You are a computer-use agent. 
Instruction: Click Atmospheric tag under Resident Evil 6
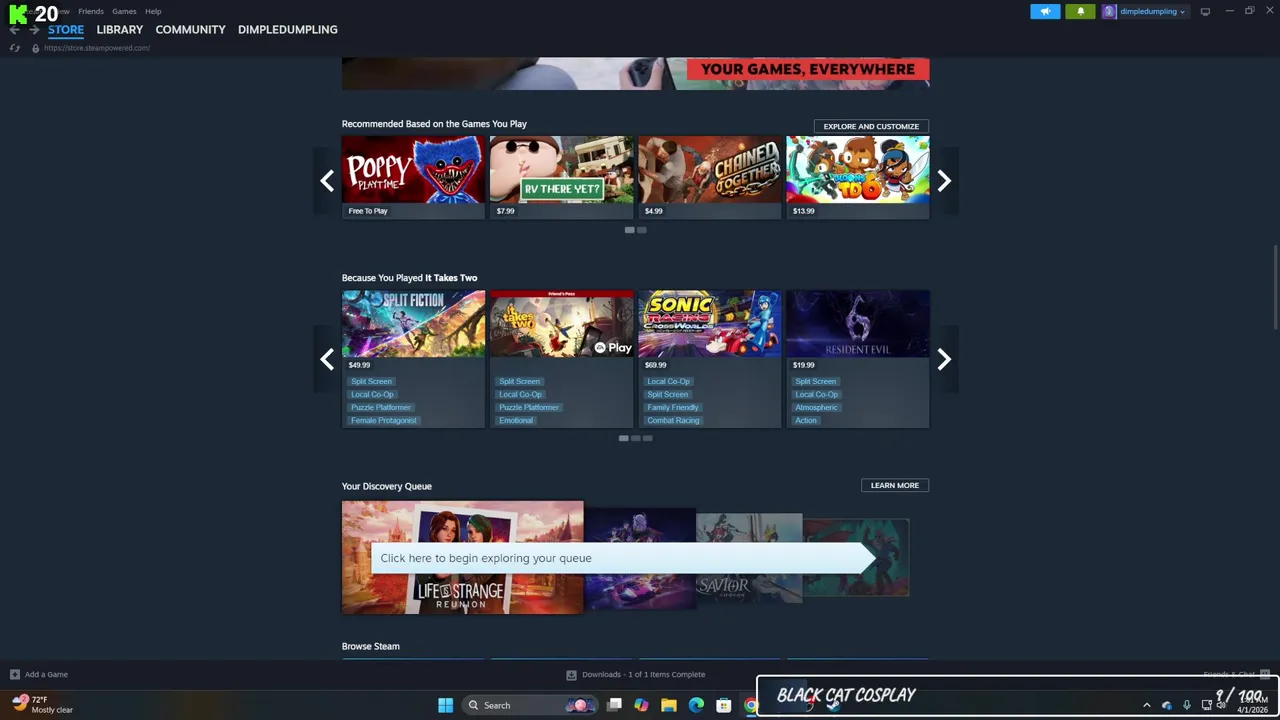click(x=816, y=408)
